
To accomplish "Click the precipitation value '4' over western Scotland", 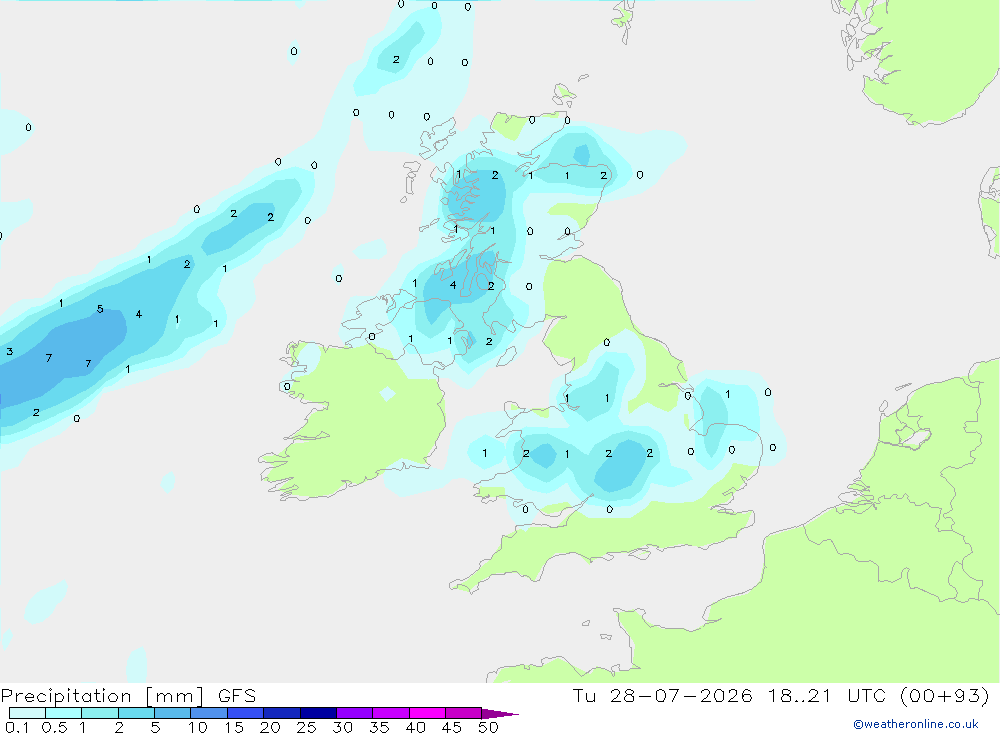I will pyautogui.click(x=453, y=285).
